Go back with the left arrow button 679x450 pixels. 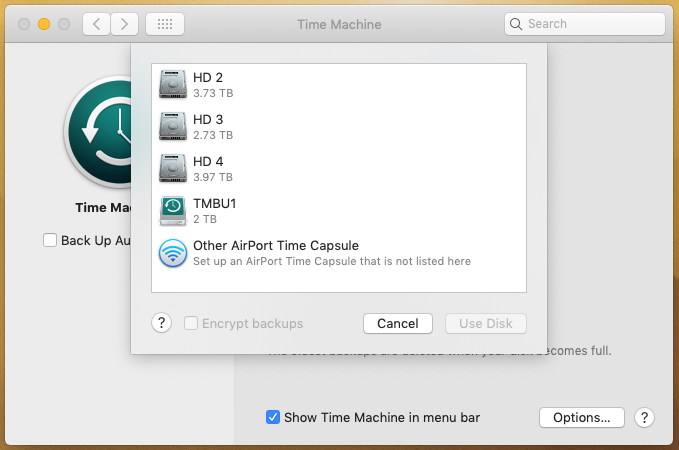click(x=96, y=24)
